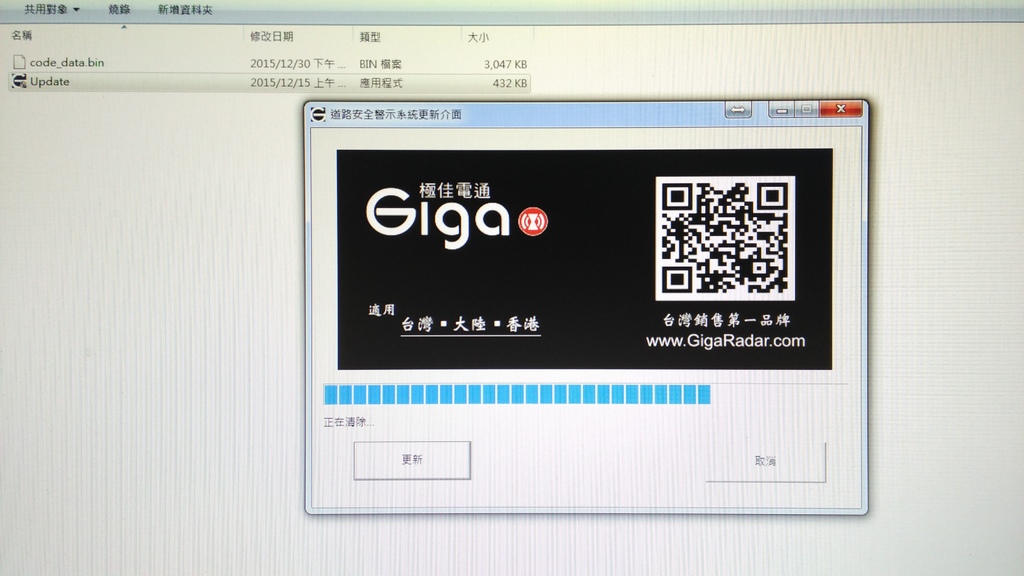The height and width of the screenshot is (576, 1024).
Task: Click the www.GigaRadar.com text
Action: tap(725, 341)
